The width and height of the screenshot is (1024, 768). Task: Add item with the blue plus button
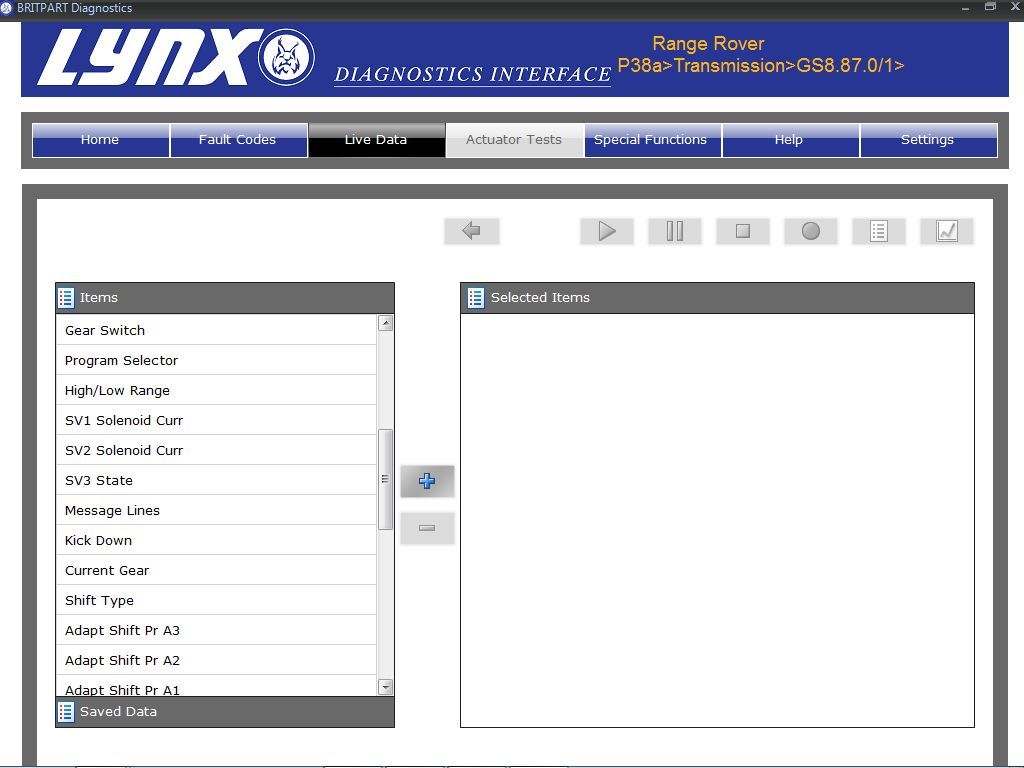tap(427, 481)
